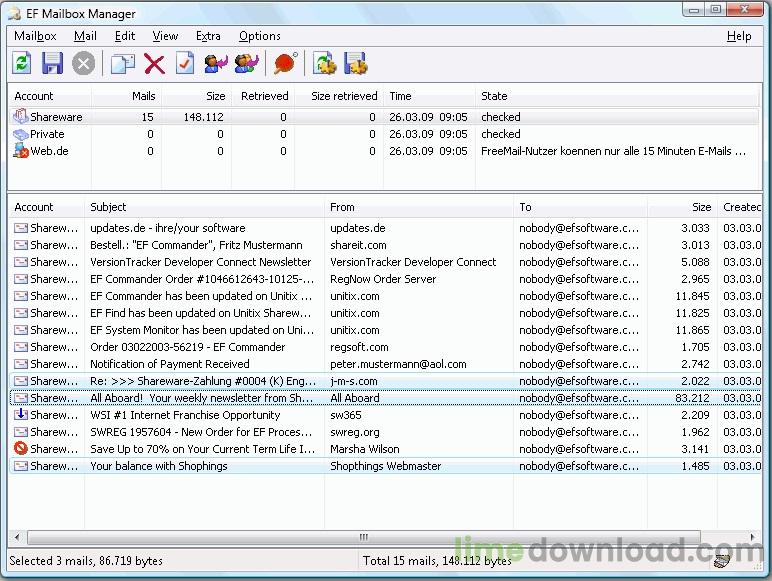
Task: Select the Shareware account row
Action: point(56,117)
